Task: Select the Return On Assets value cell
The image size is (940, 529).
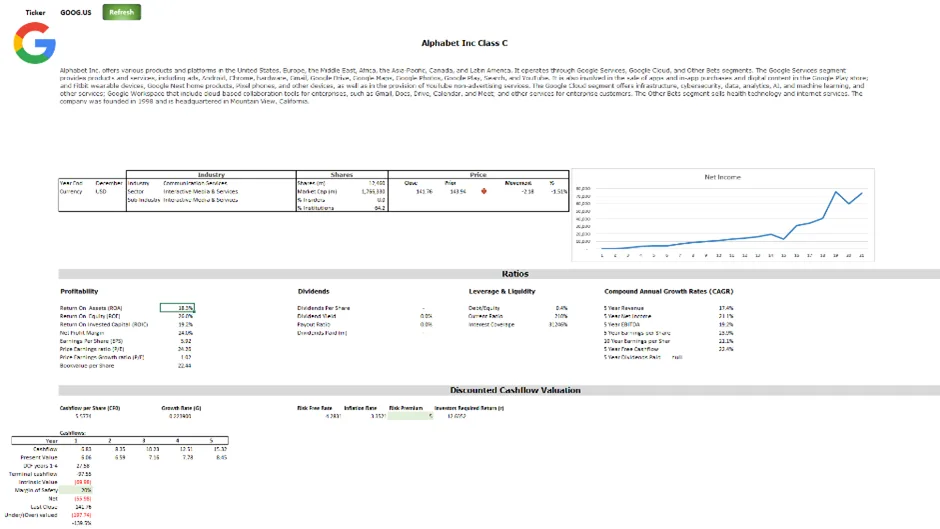Action: tap(177, 308)
